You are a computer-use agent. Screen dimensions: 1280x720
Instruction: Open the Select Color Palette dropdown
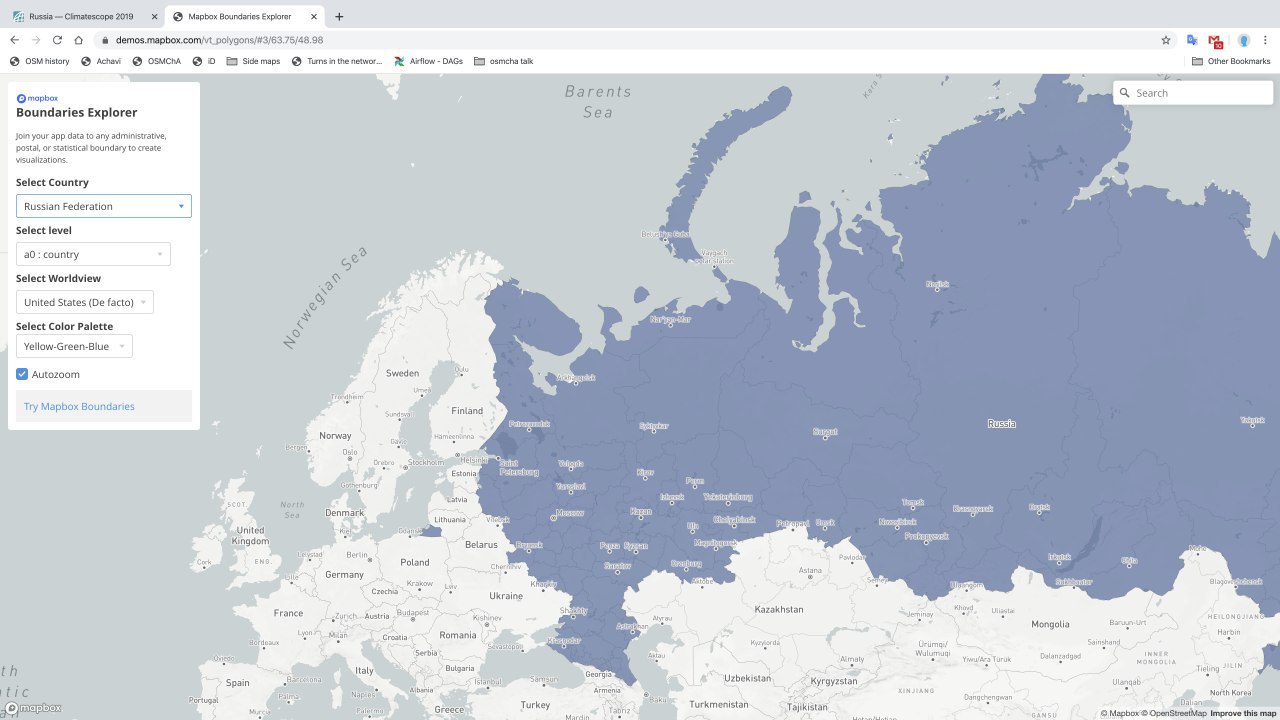tap(74, 346)
